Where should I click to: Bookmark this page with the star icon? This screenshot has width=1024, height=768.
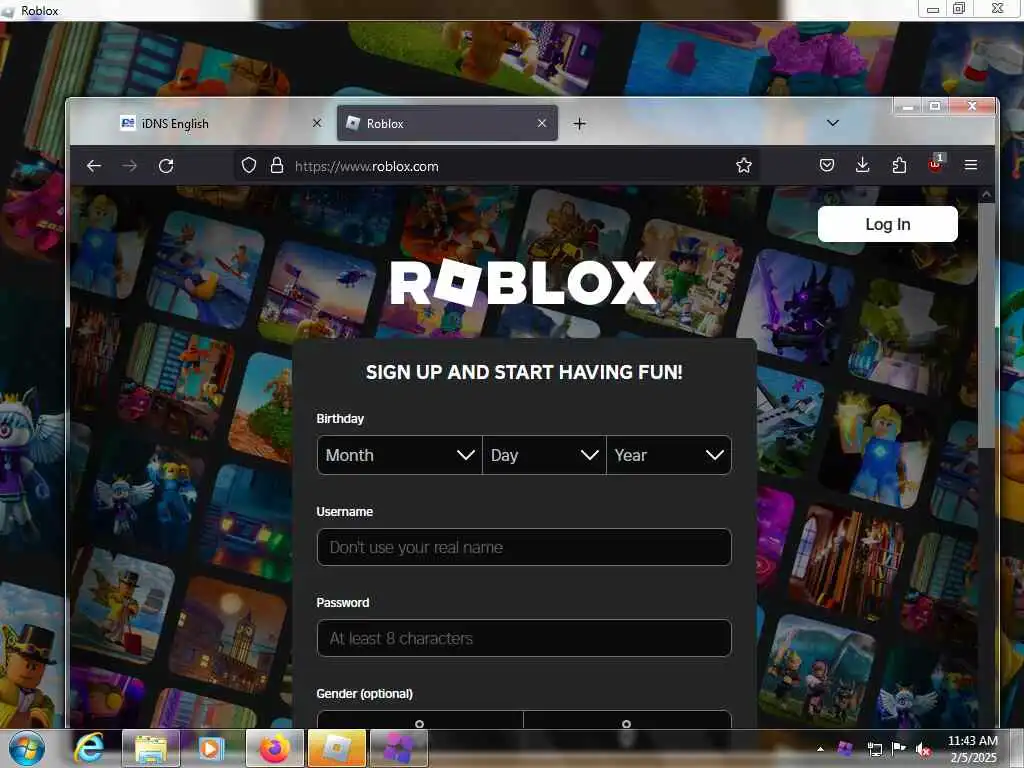(744, 166)
